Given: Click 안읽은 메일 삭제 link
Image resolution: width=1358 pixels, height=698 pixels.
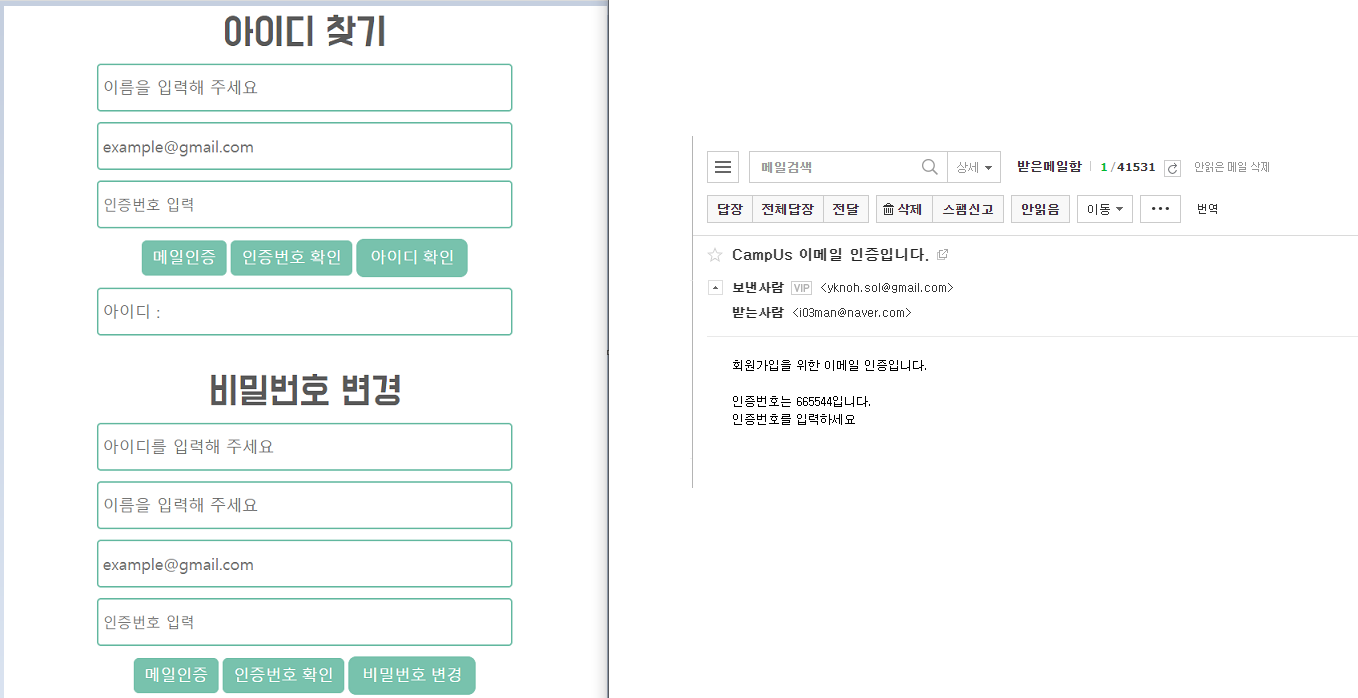Looking at the screenshot, I should click(x=1231, y=167).
